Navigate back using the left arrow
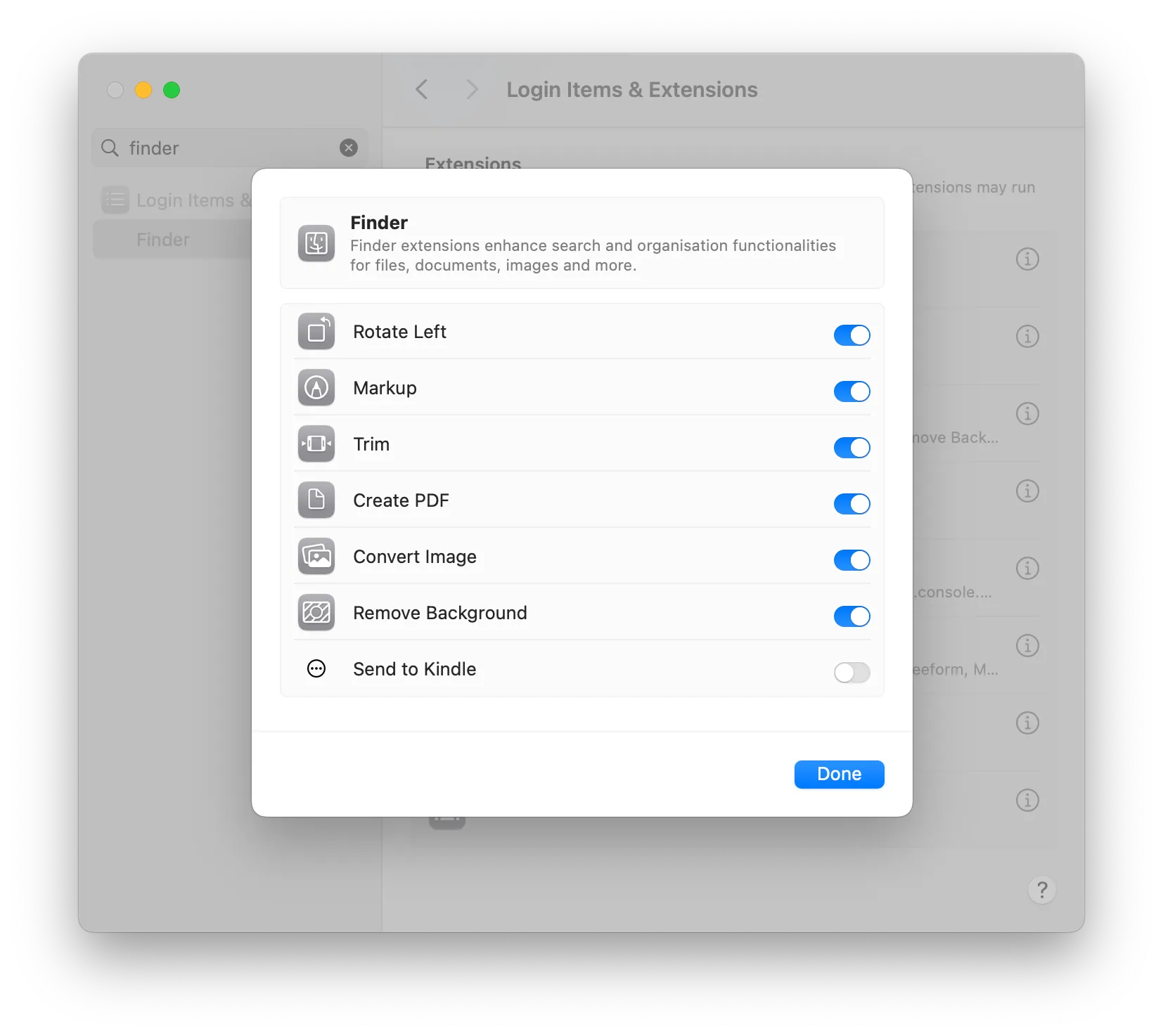 point(422,89)
